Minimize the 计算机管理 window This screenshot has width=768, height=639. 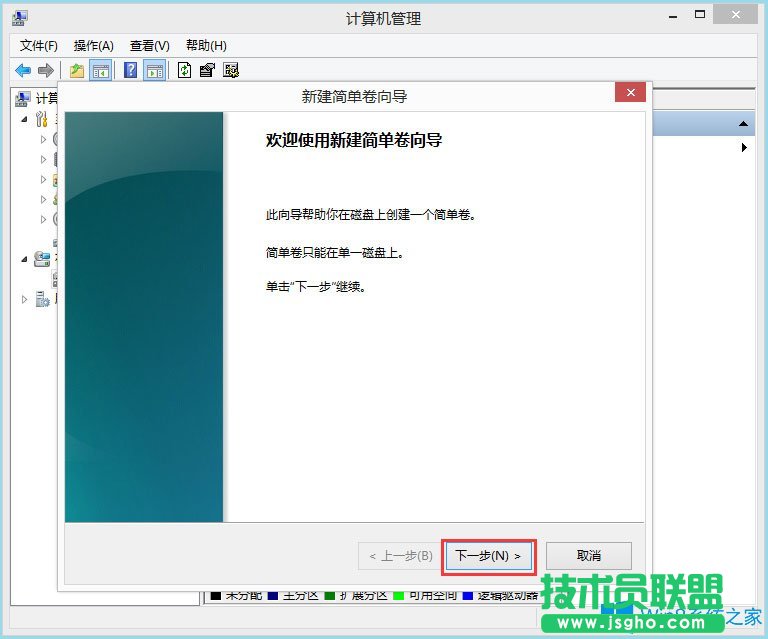click(673, 16)
